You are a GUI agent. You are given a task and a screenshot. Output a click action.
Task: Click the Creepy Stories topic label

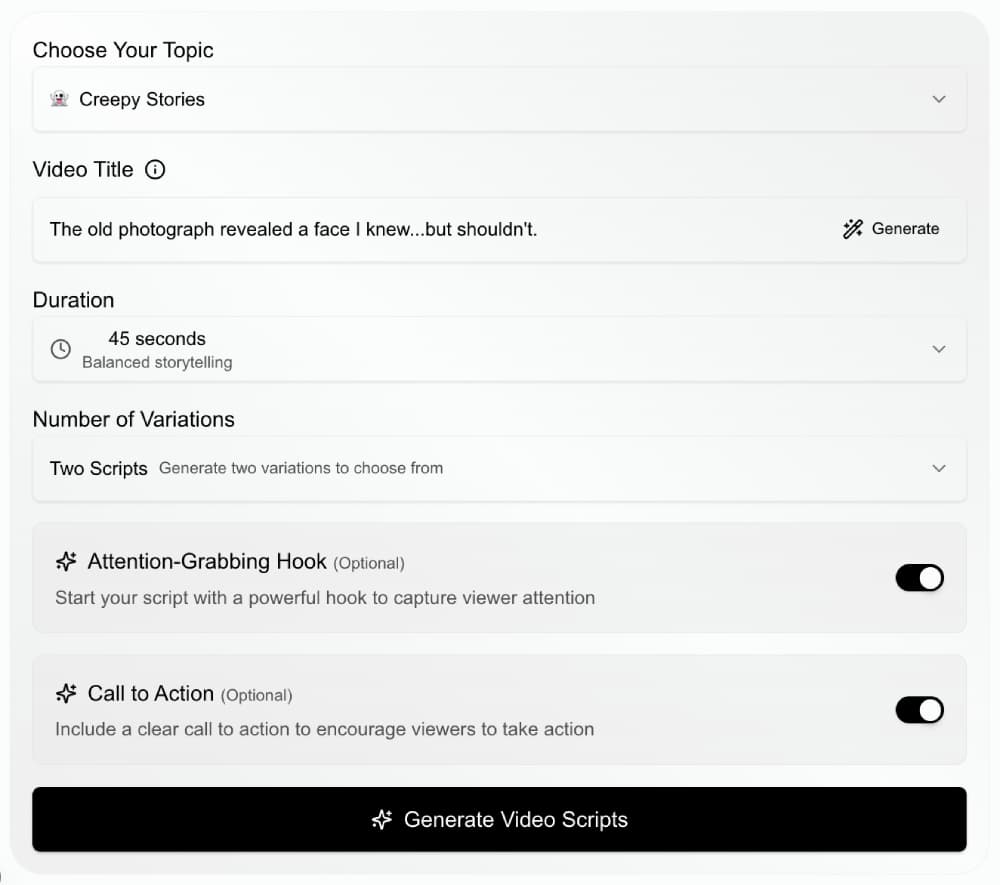pyautogui.click(x=142, y=99)
